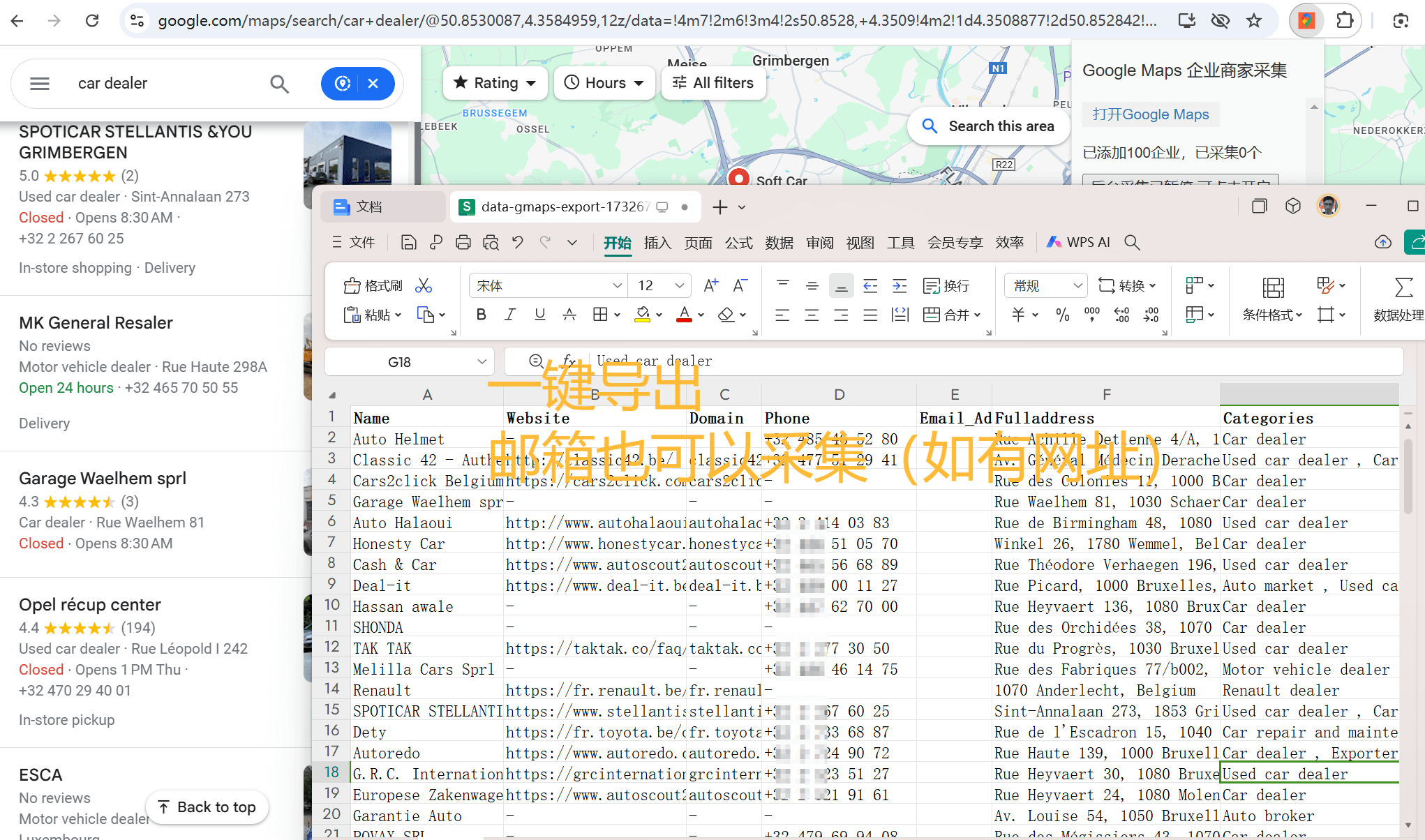Expand the Paste (粘贴) dropdown arrow

(x=398, y=315)
